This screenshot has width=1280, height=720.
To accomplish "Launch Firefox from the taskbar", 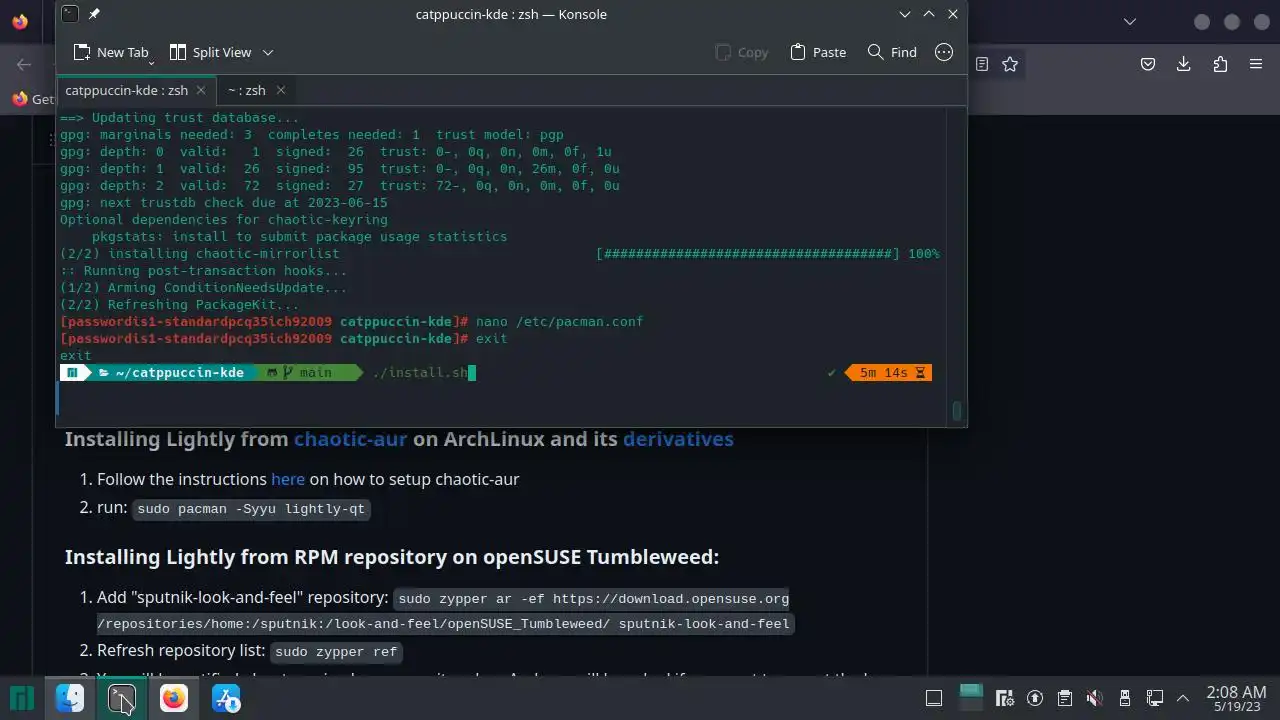I will click(x=174, y=698).
